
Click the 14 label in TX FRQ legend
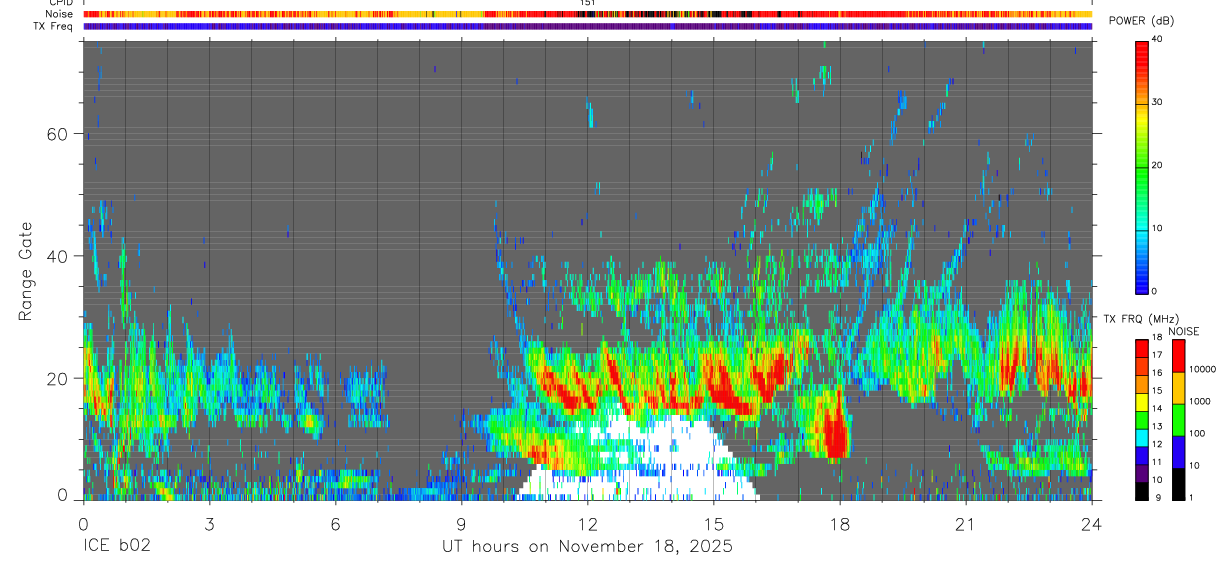pyautogui.click(x=1158, y=409)
